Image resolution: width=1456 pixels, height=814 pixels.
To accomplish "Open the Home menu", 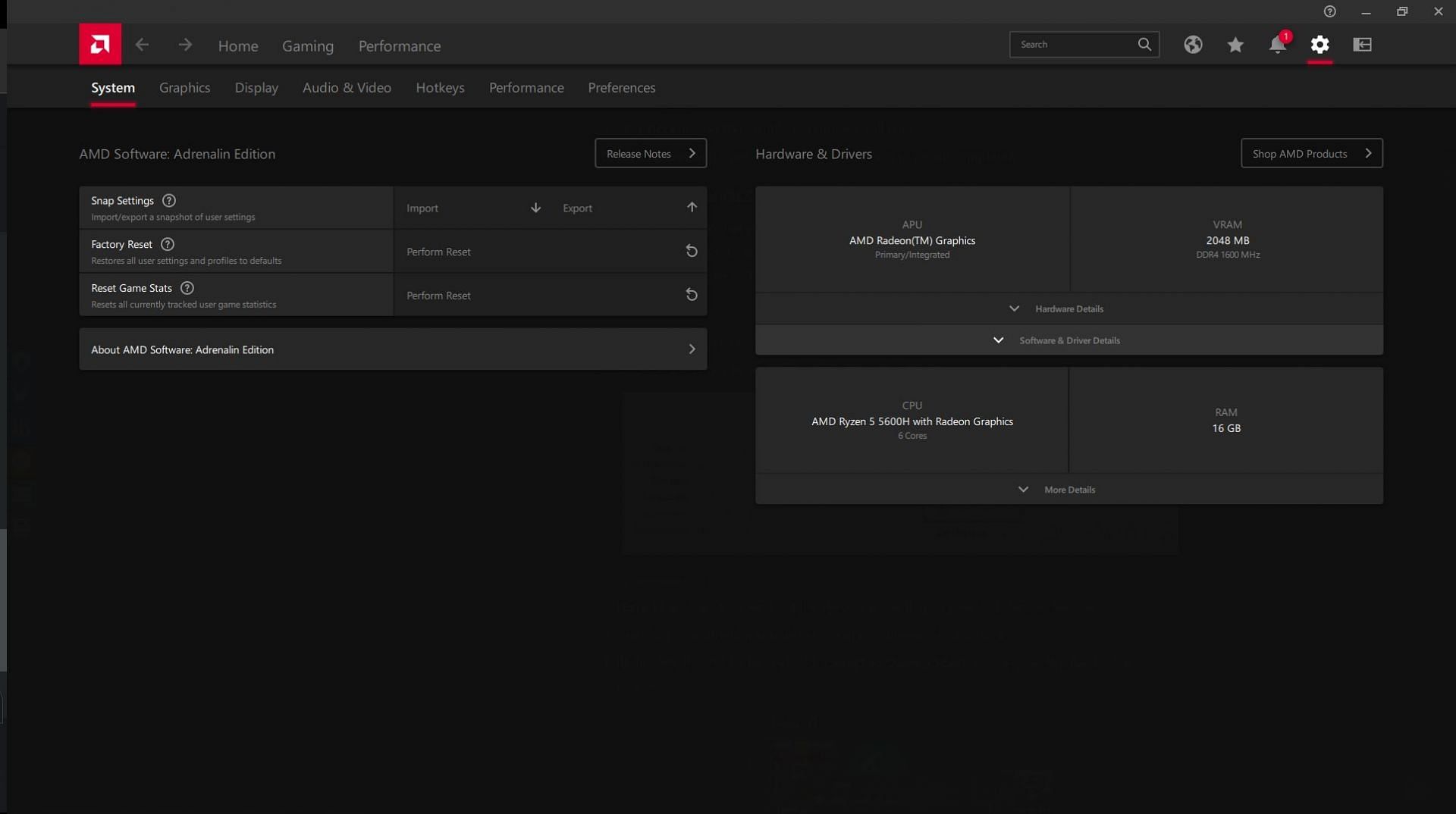I will (238, 46).
